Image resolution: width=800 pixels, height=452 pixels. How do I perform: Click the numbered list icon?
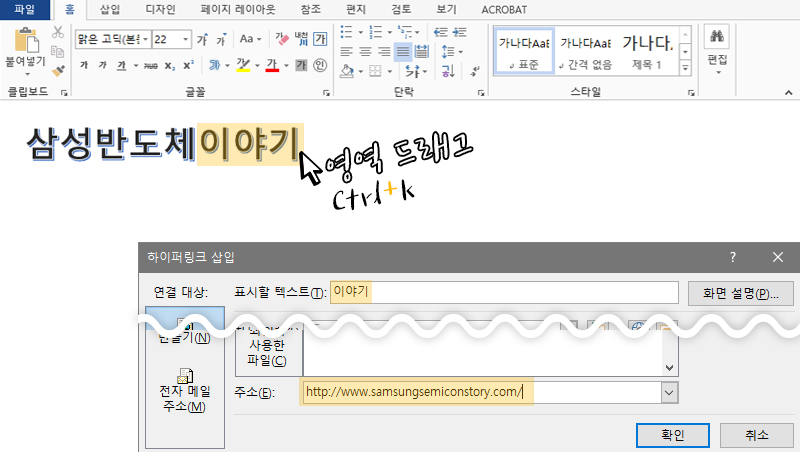(376, 32)
